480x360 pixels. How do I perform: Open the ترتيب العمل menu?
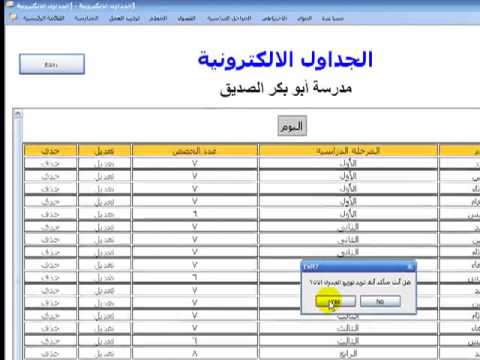pos(124,18)
